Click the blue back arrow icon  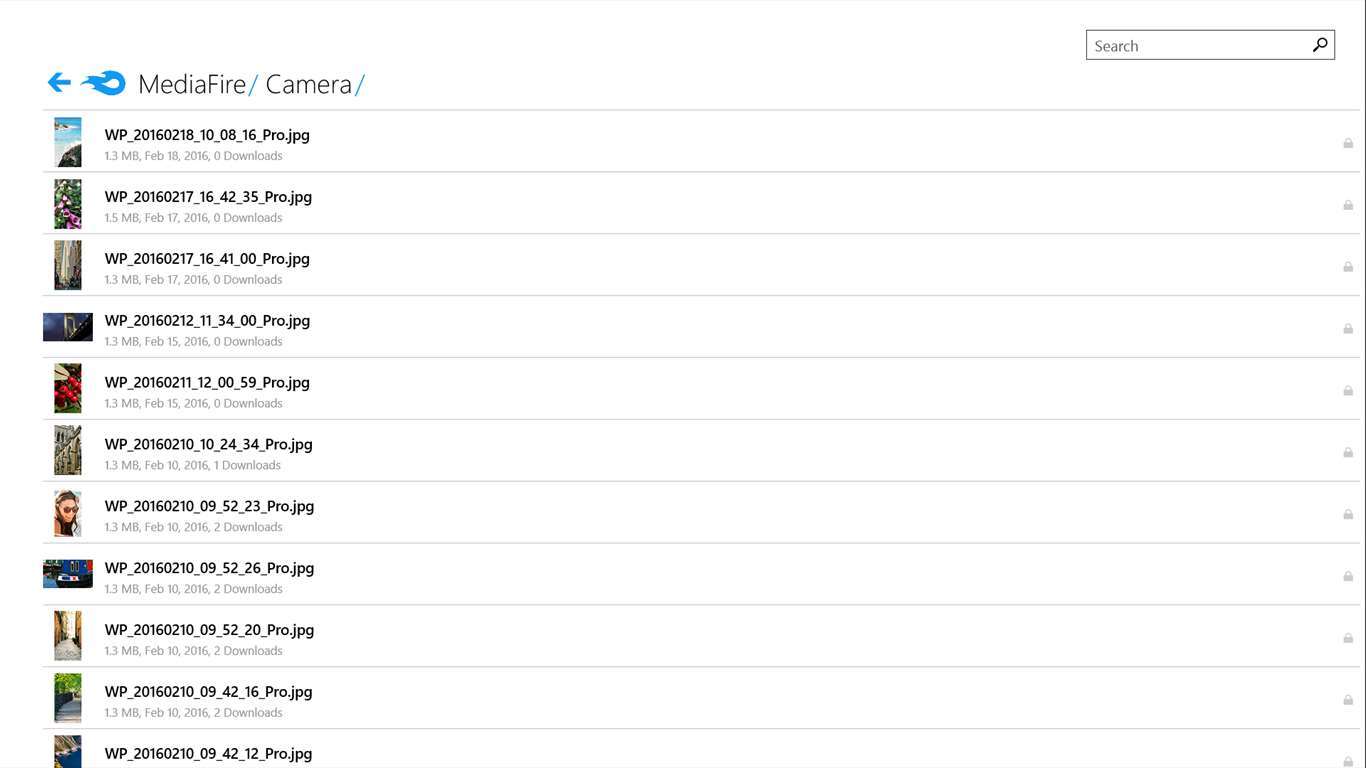pos(59,83)
